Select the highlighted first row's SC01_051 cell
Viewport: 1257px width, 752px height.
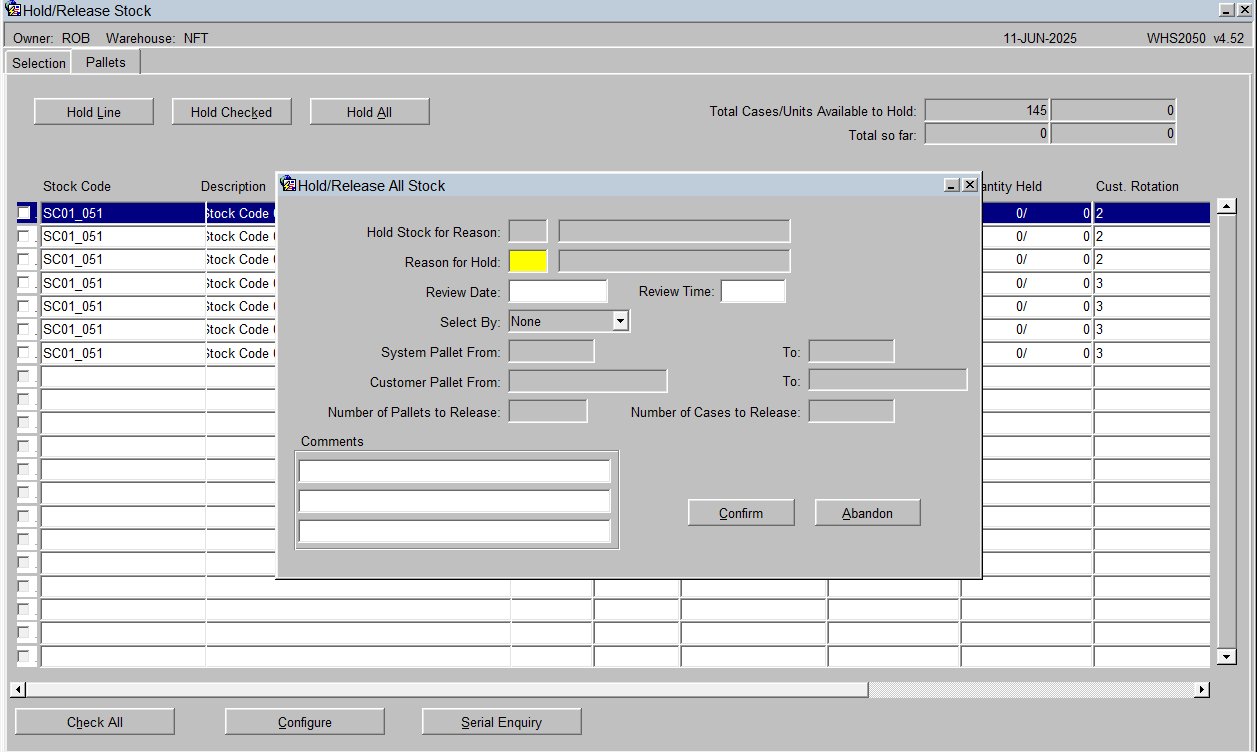122,213
